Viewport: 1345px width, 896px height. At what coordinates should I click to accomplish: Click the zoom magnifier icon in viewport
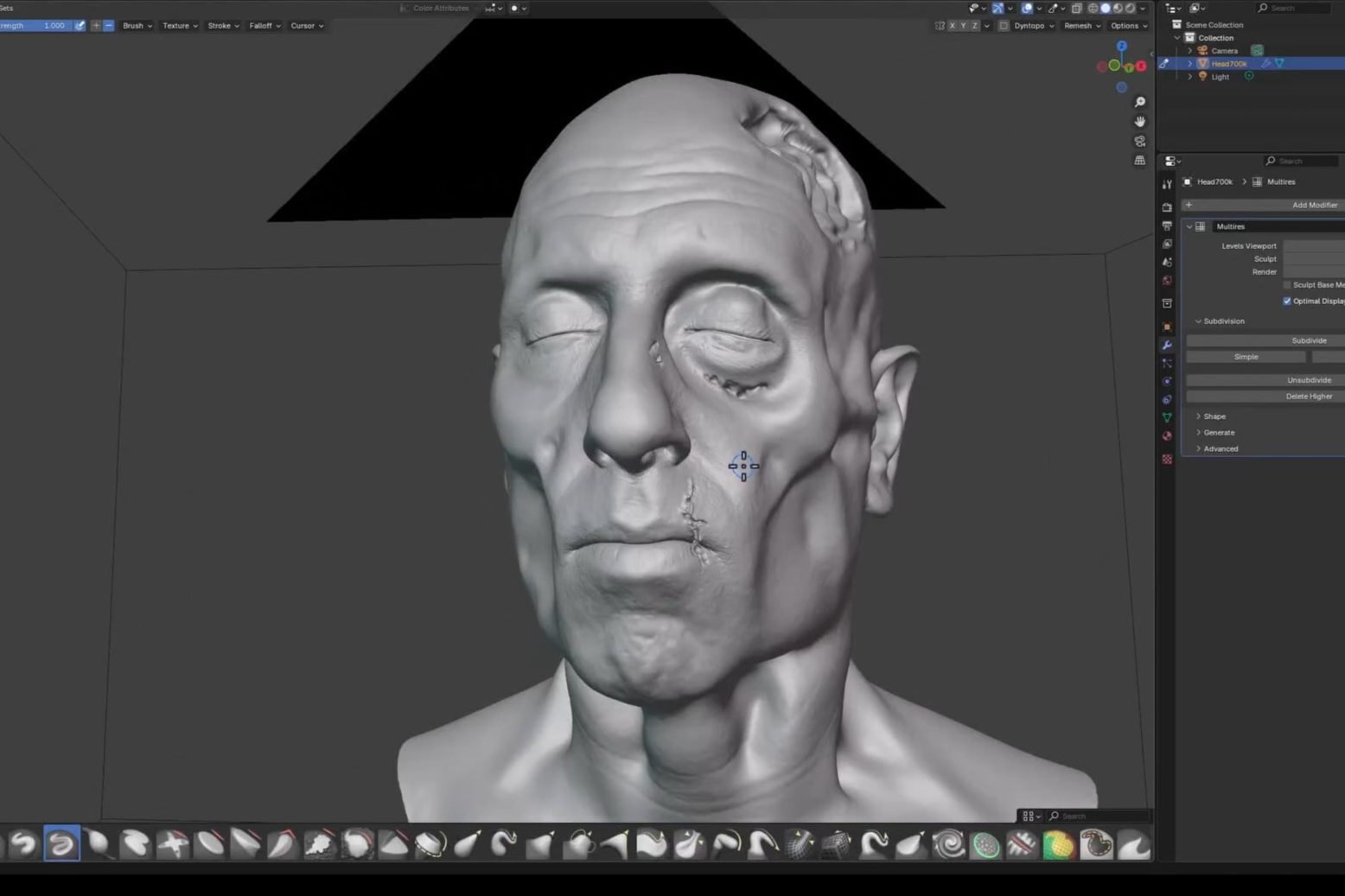[1139, 102]
